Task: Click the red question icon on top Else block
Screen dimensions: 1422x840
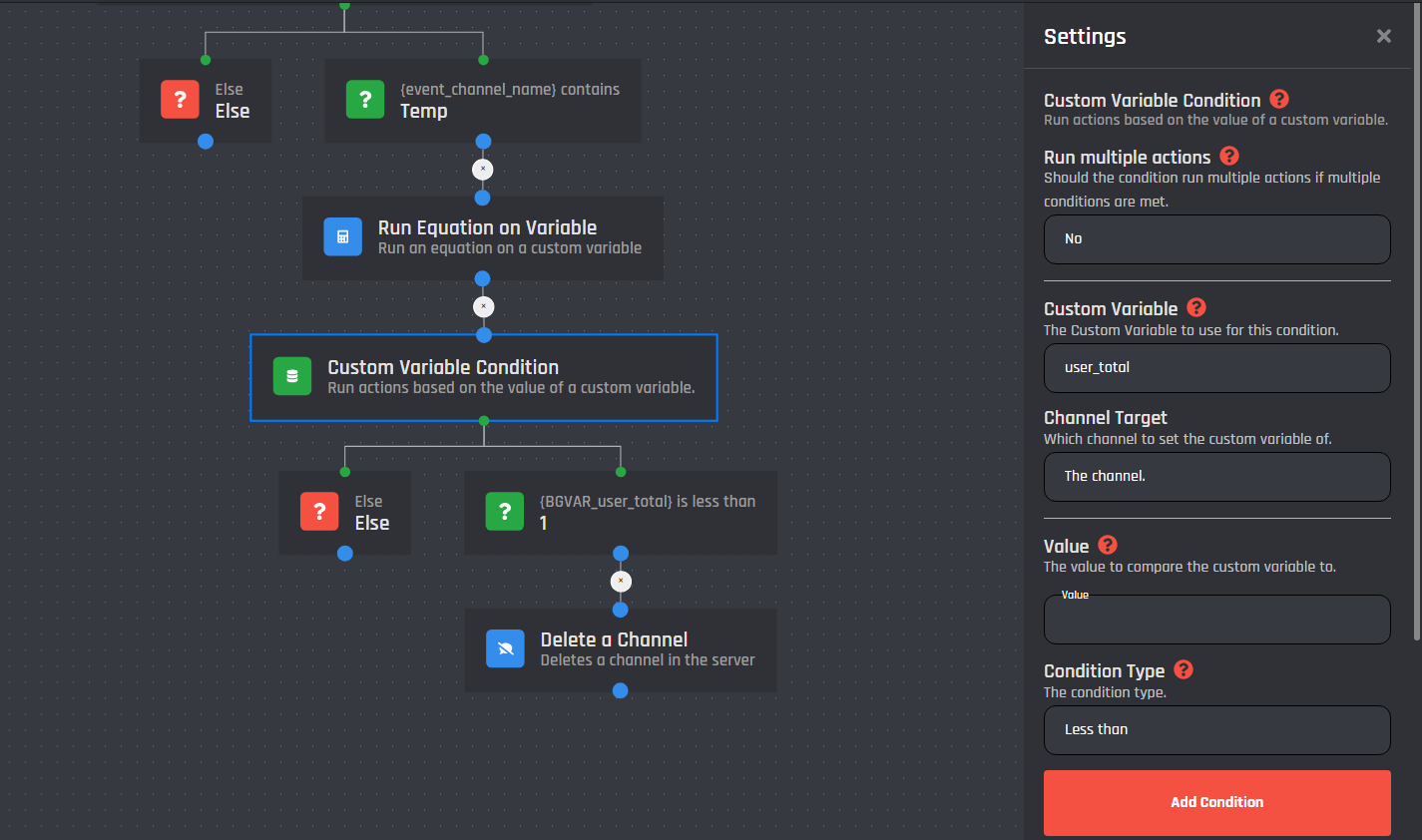Action: [x=180, y=100]
